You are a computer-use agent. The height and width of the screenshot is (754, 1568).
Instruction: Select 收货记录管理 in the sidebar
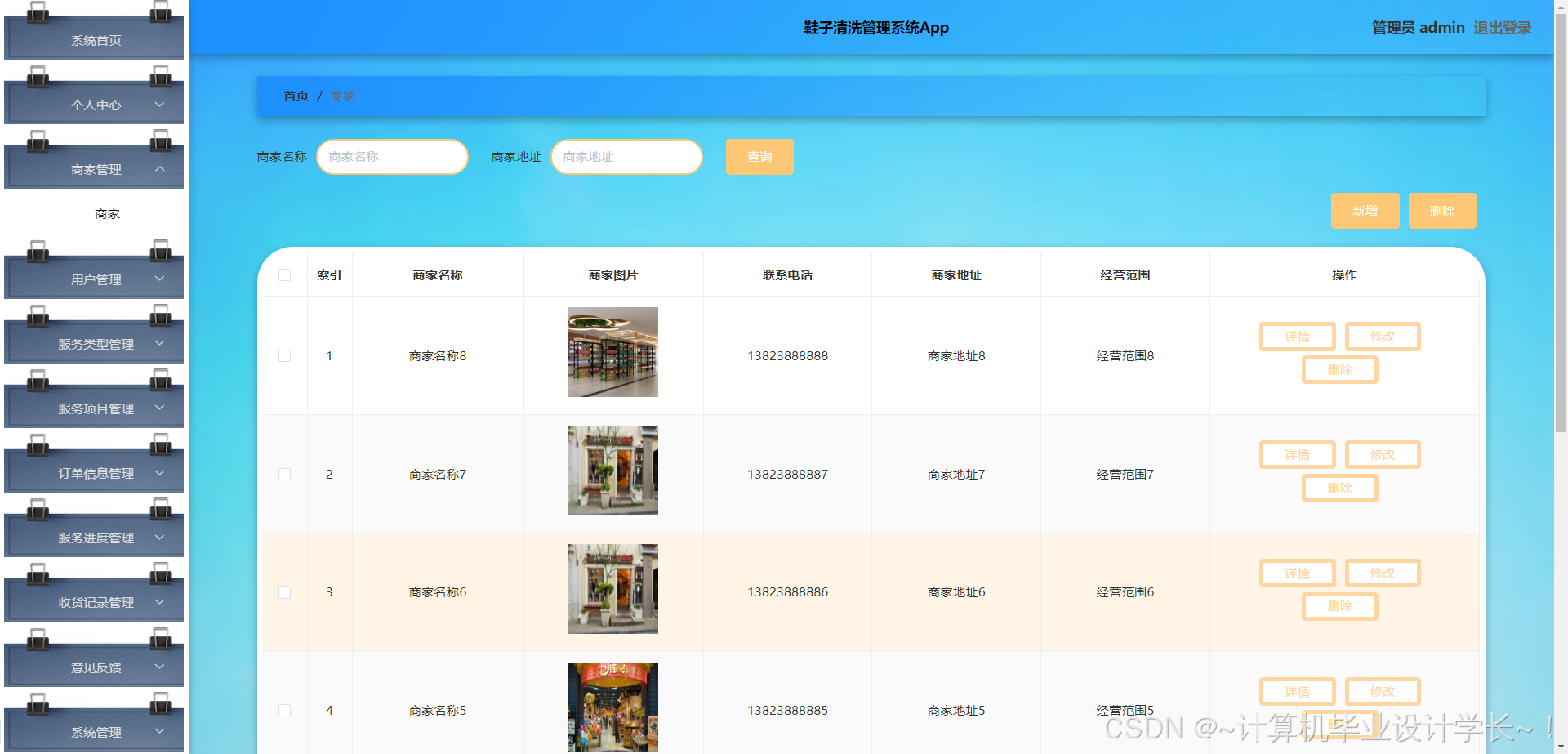pos(93,602)
